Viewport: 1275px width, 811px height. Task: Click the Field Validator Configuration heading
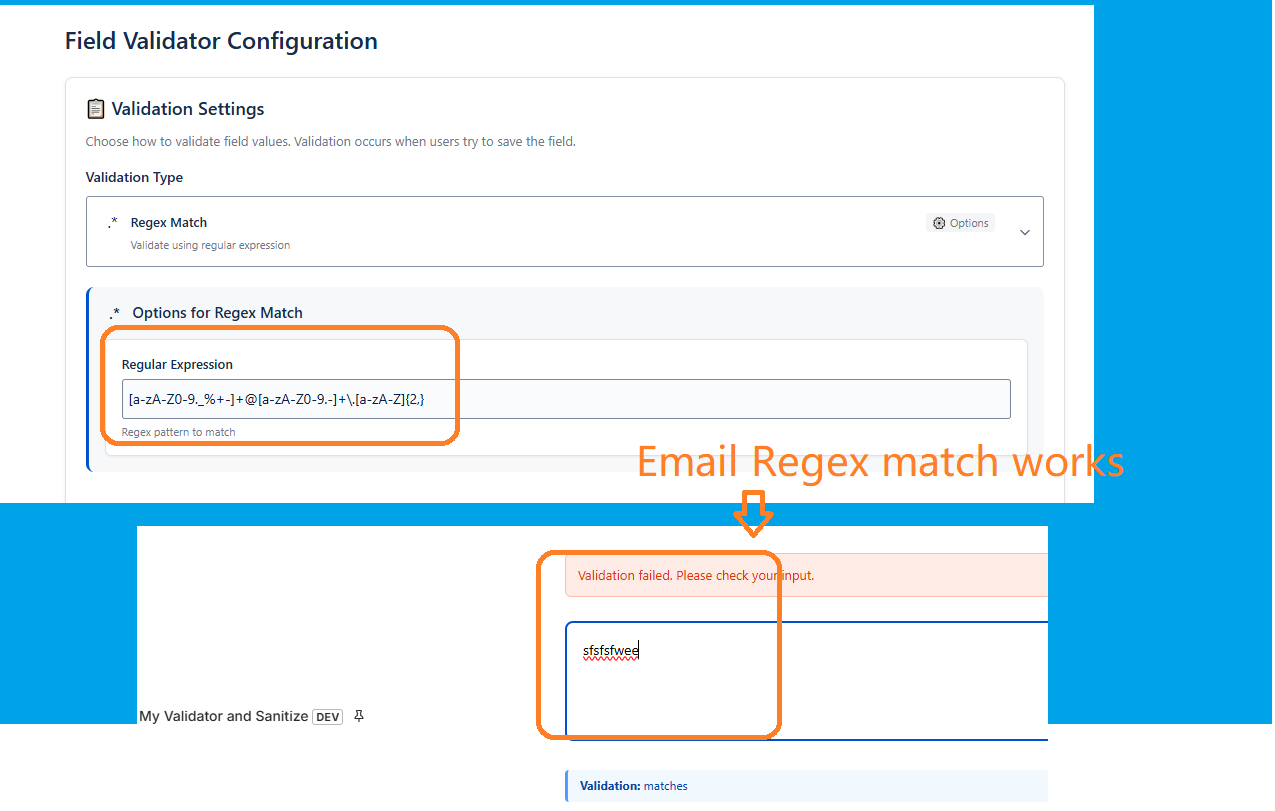(221, 41)
